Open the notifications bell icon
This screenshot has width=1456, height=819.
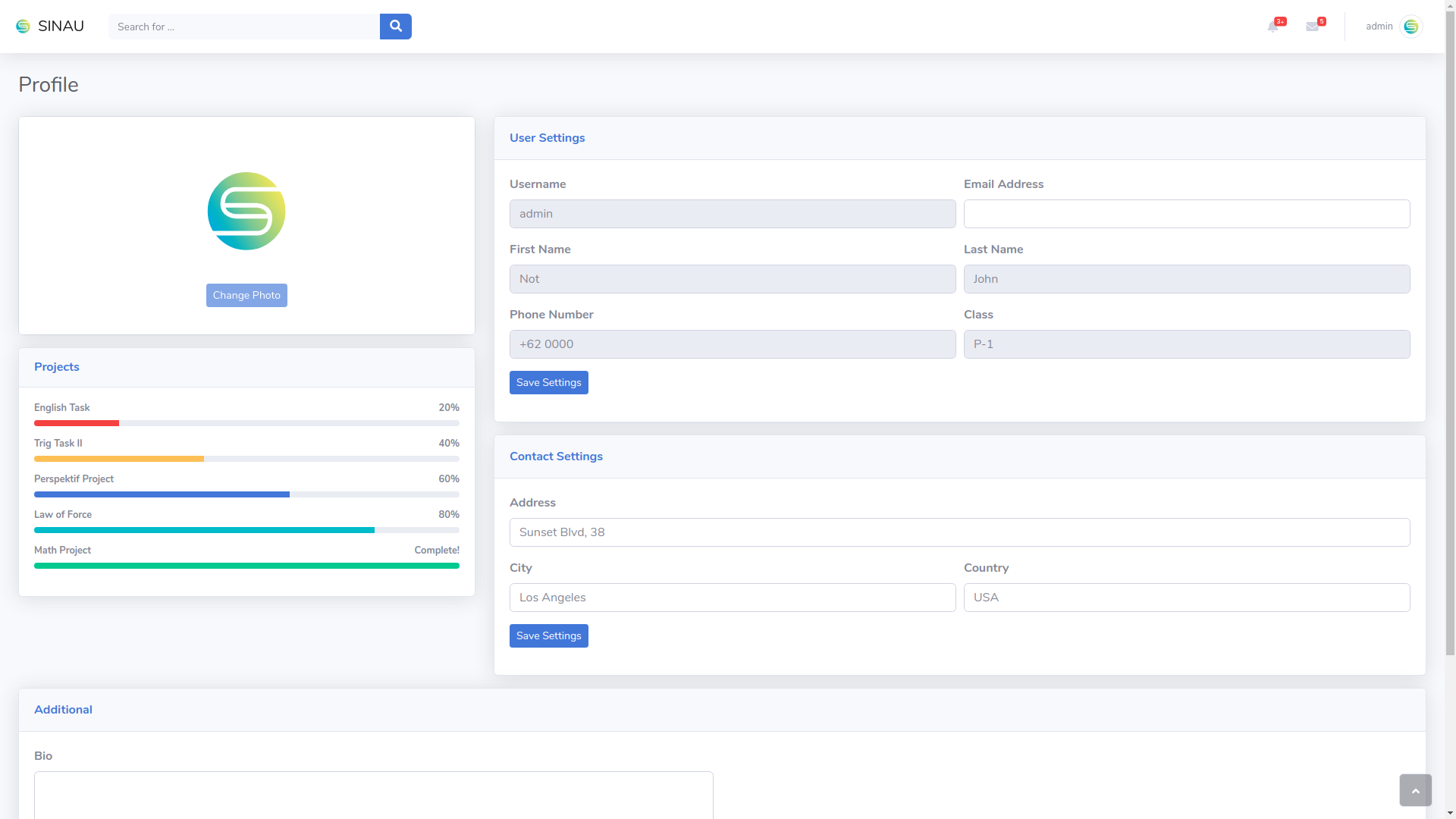1273,27
